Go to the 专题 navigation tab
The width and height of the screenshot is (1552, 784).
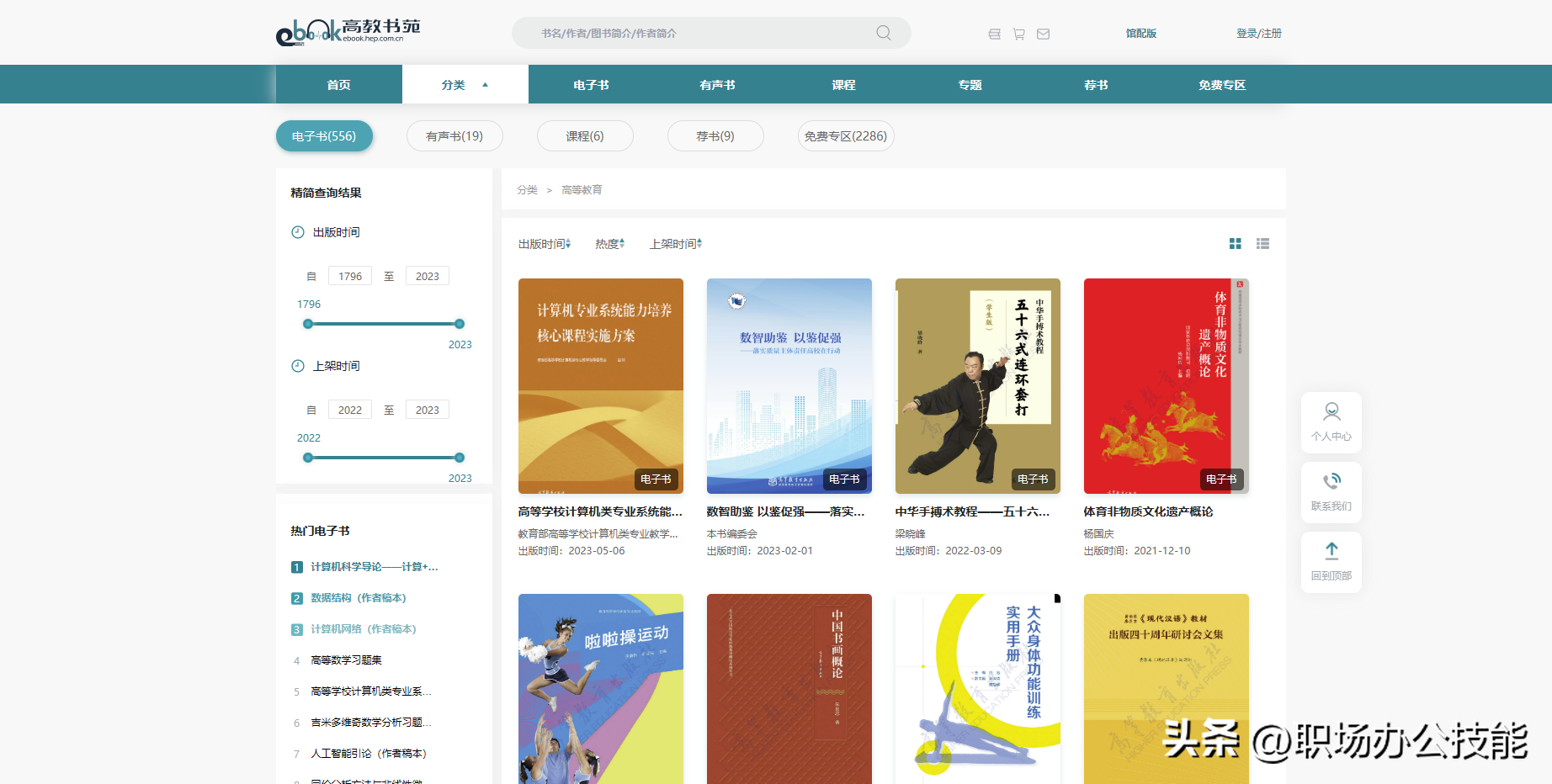970,85
